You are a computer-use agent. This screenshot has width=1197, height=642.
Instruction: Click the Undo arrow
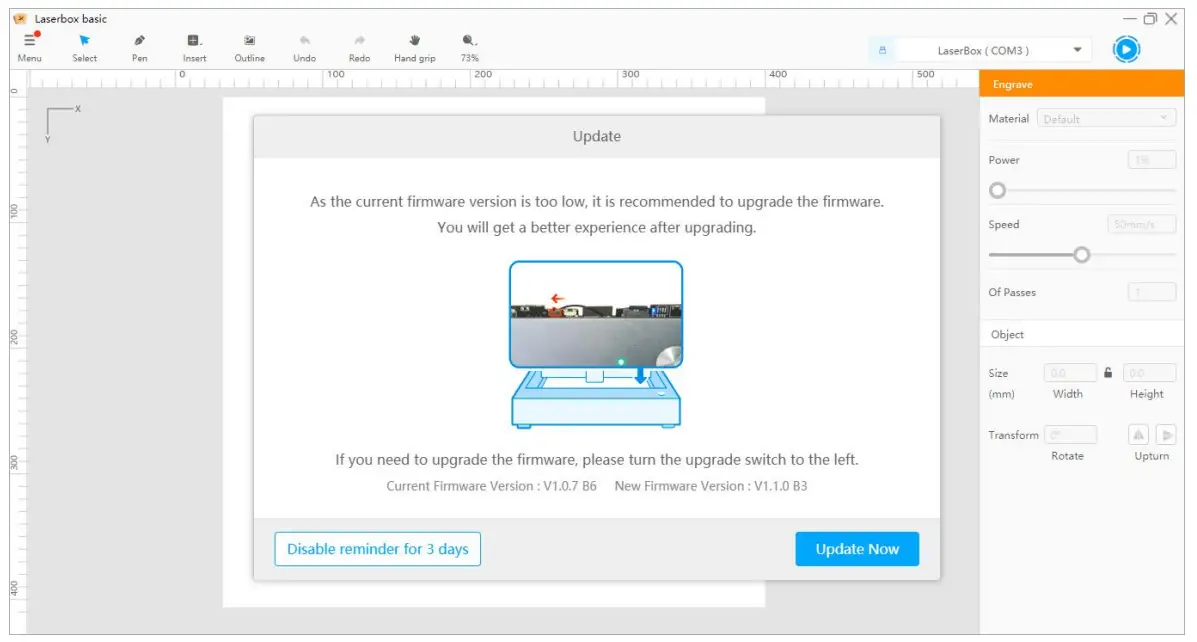[305, 40]
